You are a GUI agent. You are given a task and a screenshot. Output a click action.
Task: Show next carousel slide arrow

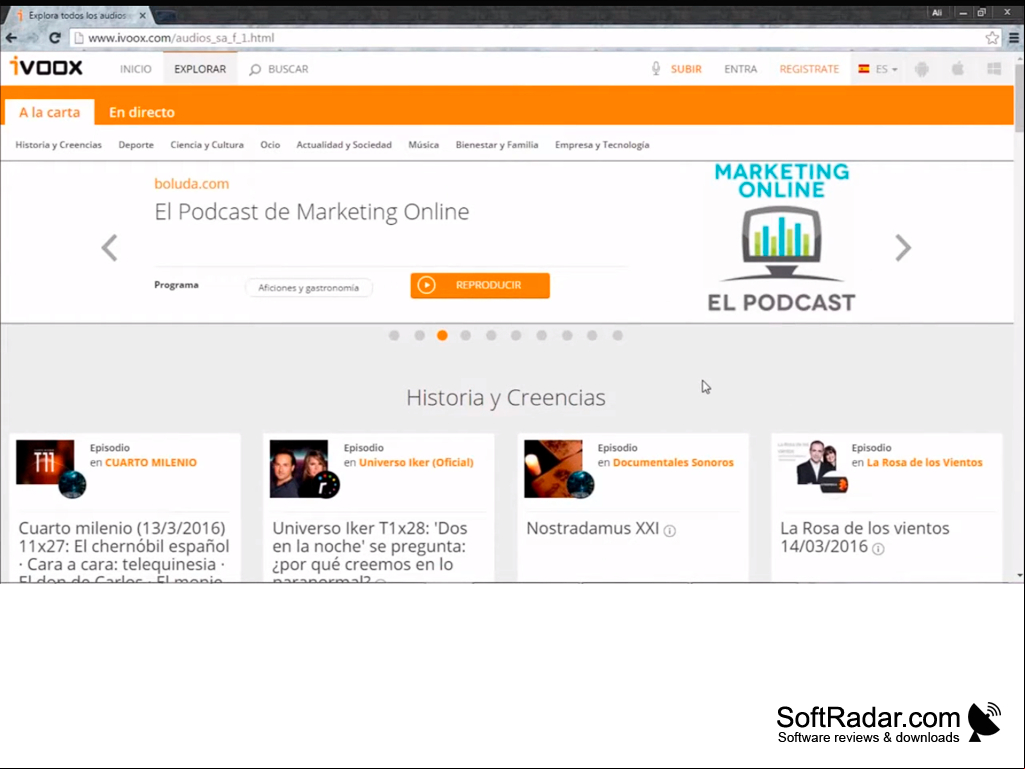click(903, 248)
